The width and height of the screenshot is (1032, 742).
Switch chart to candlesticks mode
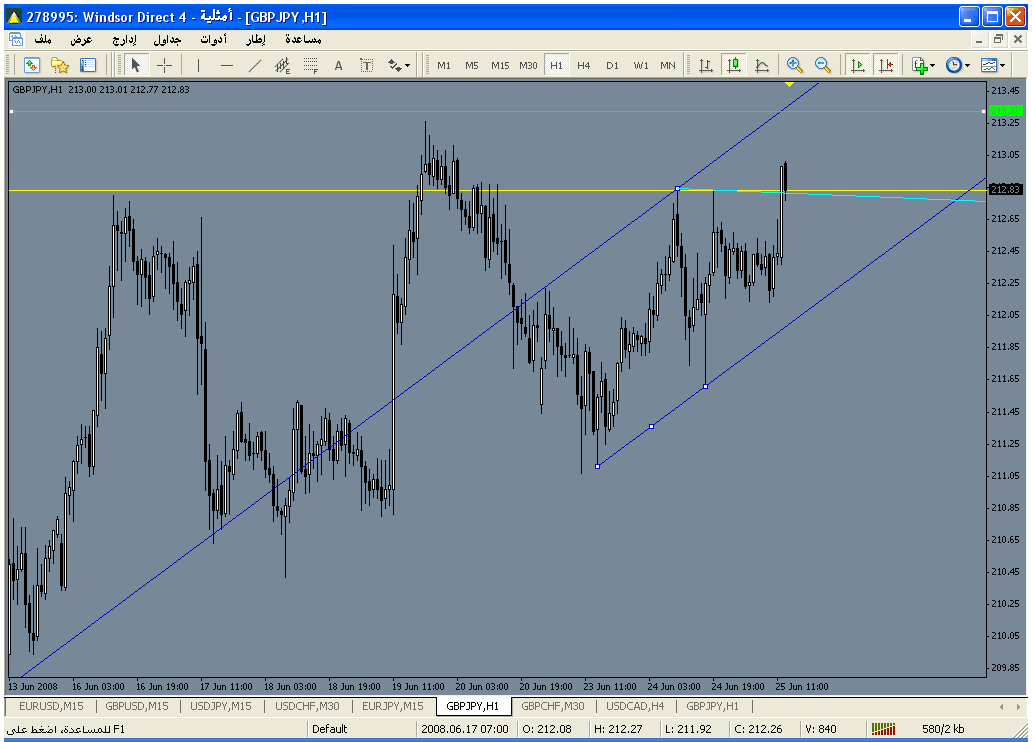pyautogui.click(x=734, y=65)
